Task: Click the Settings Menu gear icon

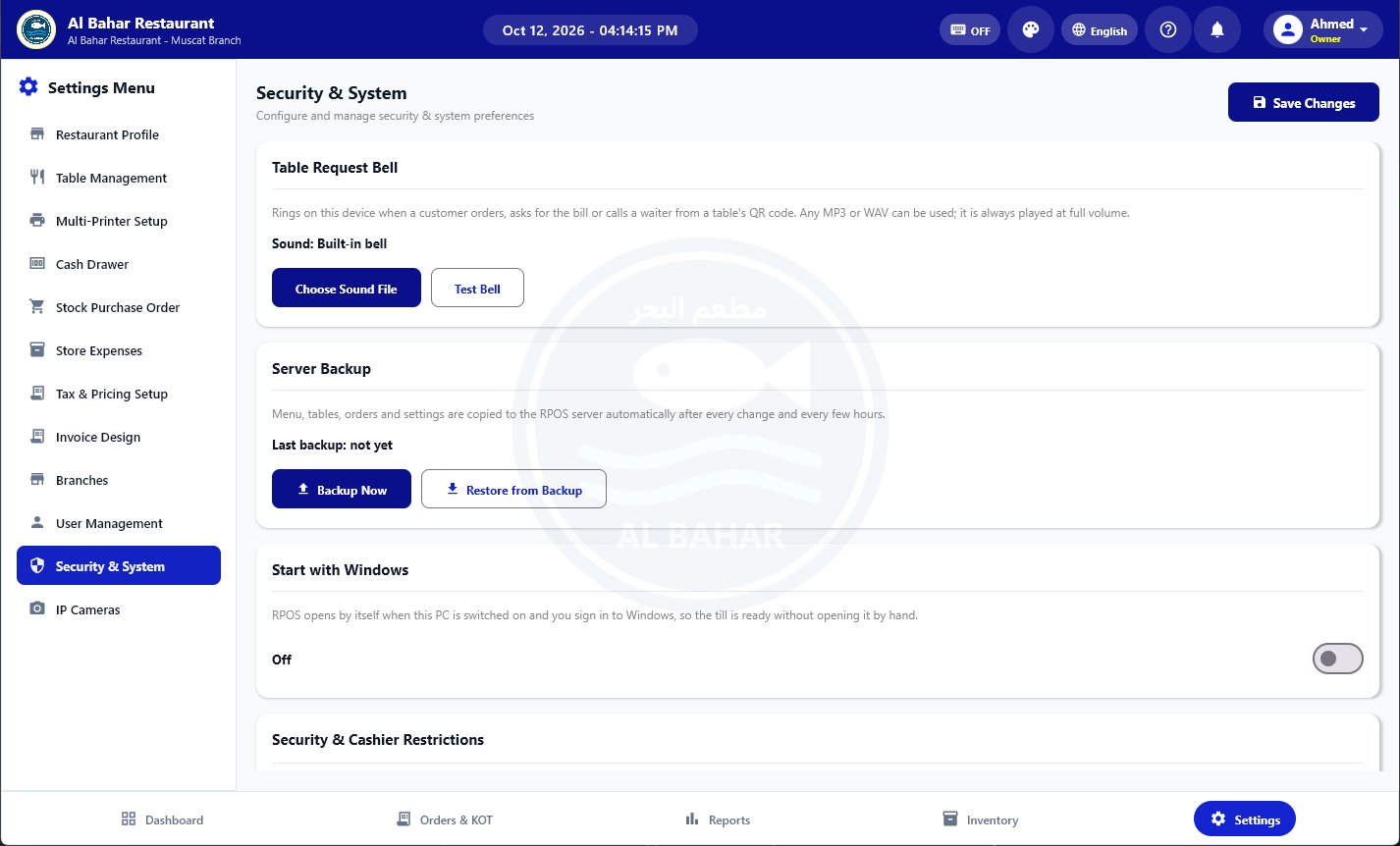Action: pos(28,87)
